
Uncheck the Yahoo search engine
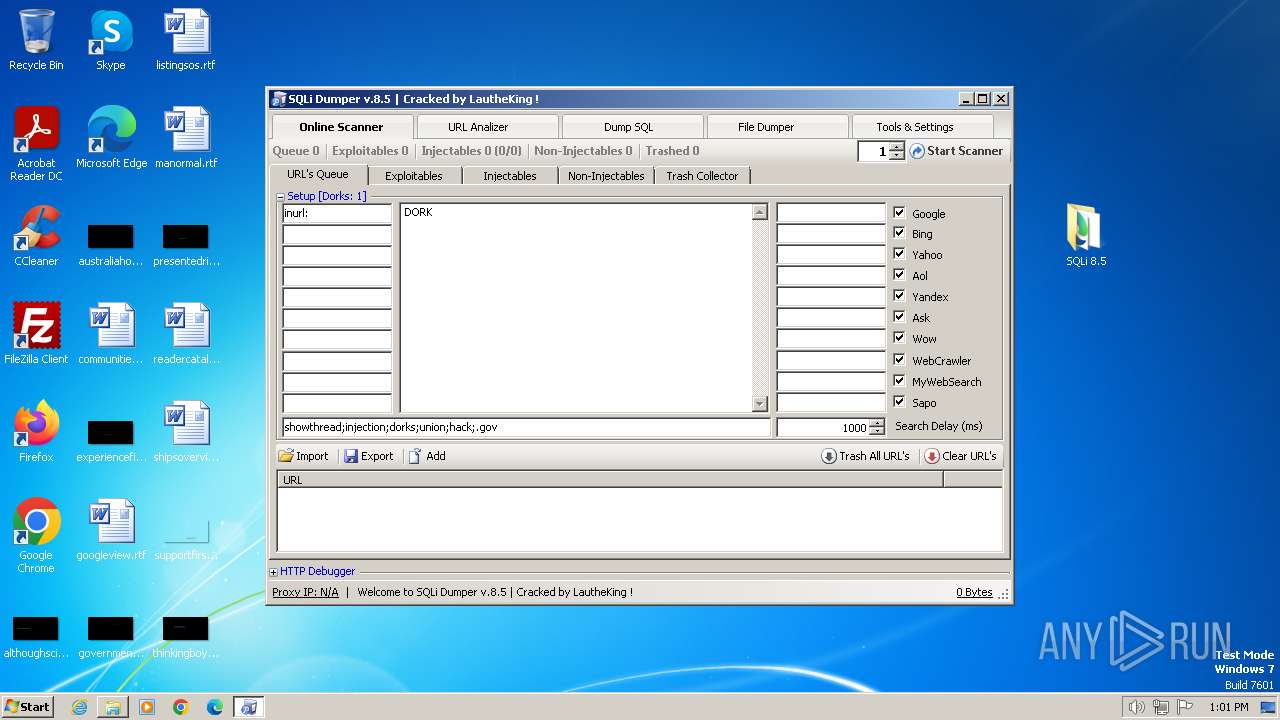899,254
